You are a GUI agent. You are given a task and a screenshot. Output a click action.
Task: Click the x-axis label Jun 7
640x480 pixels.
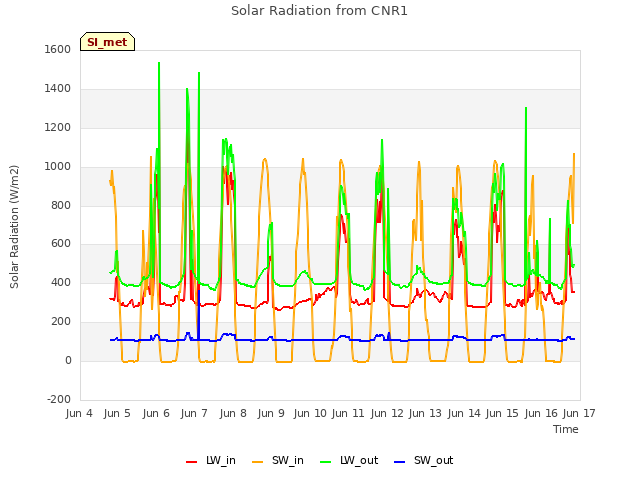(x=194, y=413)
